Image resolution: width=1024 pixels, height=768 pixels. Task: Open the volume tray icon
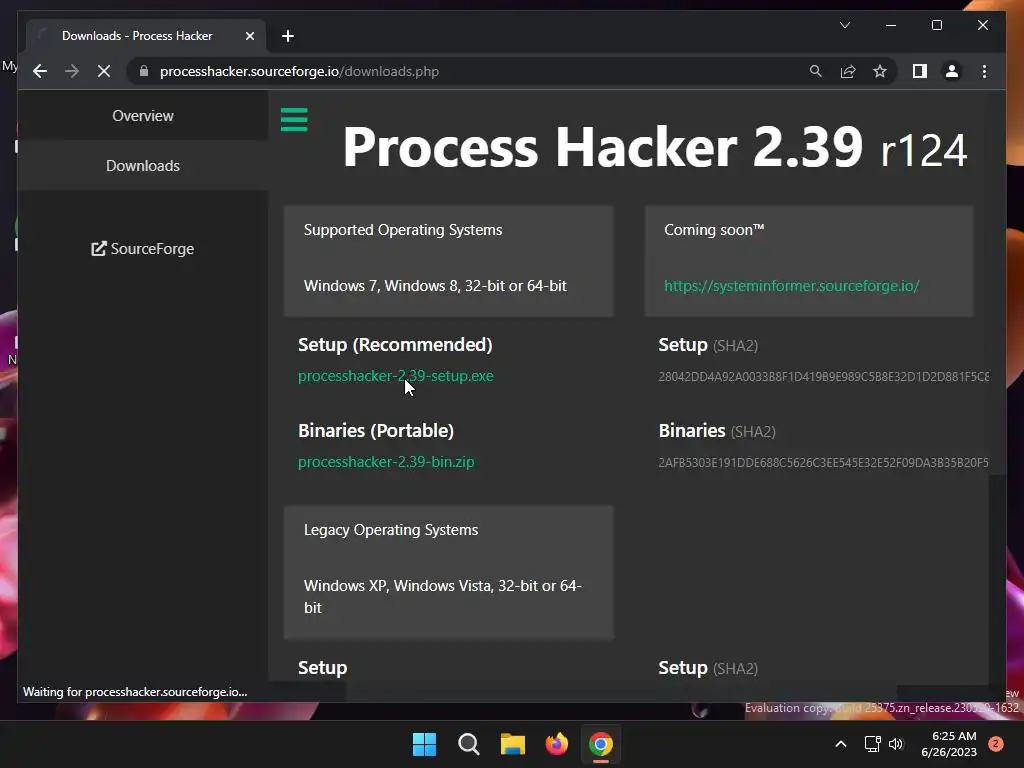point(896,744)
